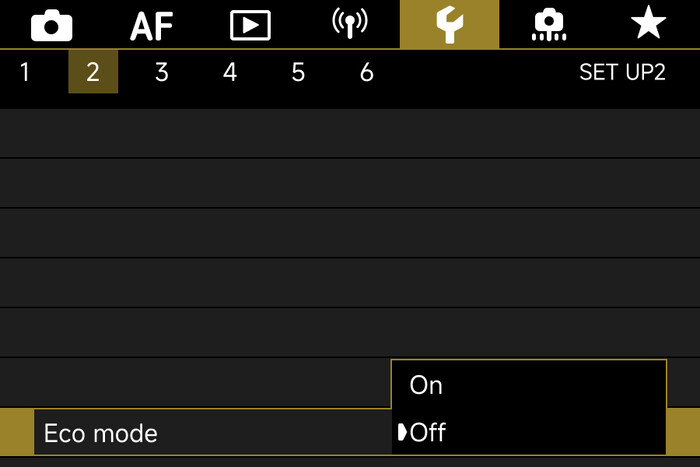Switch to the AF autofocus menu
700x467 pixels.
(152, 25)
